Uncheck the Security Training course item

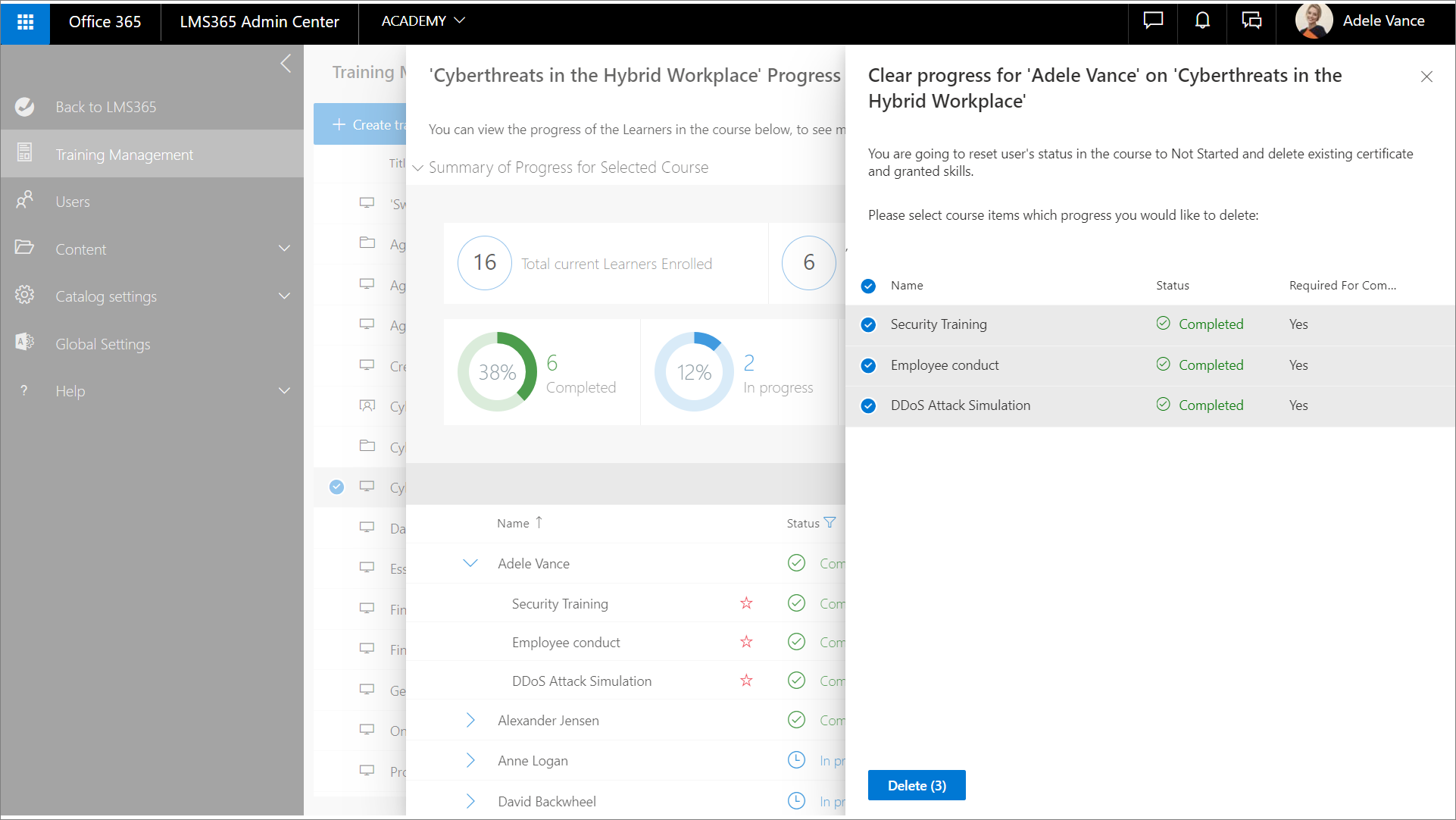click(869, 325)
